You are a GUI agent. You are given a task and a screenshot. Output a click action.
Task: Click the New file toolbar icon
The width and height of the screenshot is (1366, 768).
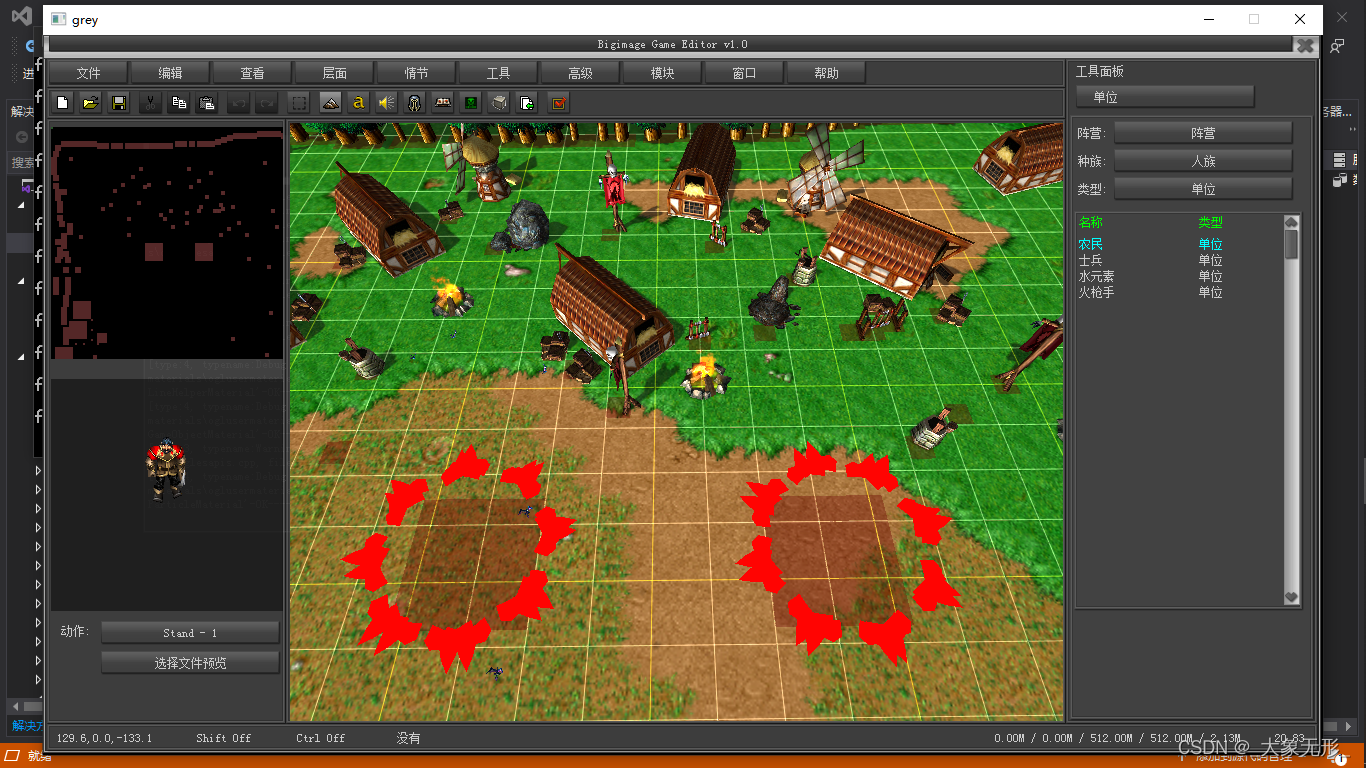pyautogui.click(x=62, y=102)
